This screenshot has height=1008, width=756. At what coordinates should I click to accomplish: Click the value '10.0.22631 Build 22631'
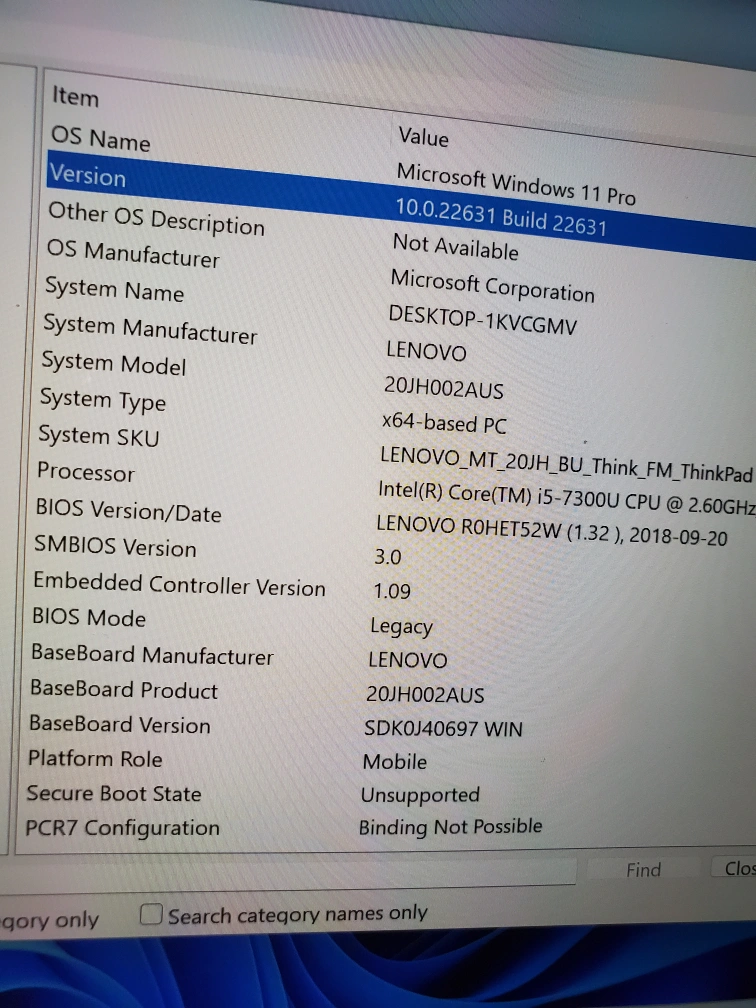501,217
